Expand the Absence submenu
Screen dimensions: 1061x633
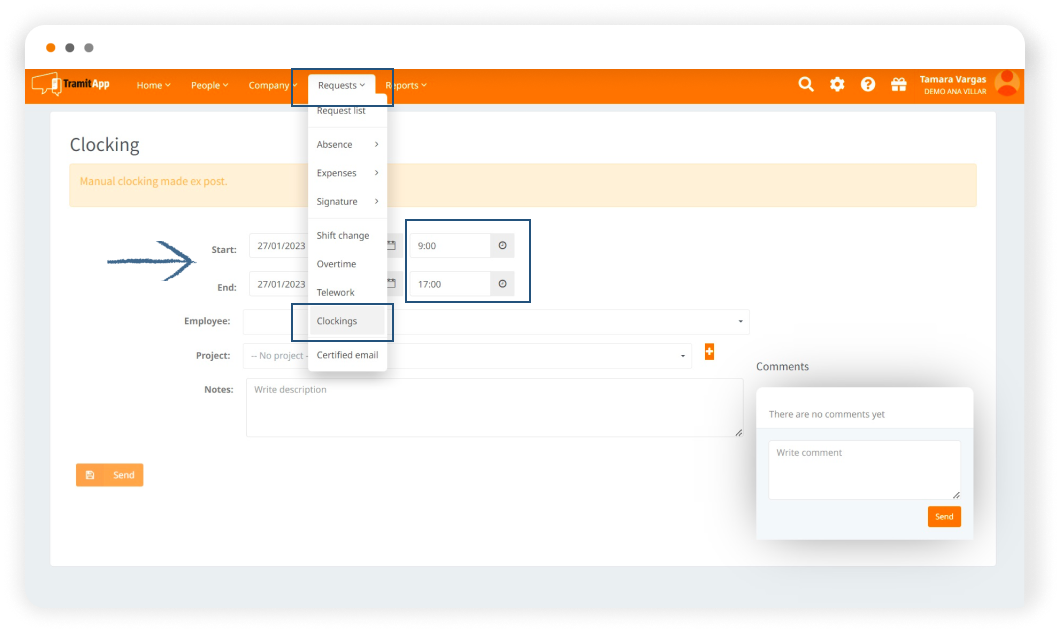346,145
